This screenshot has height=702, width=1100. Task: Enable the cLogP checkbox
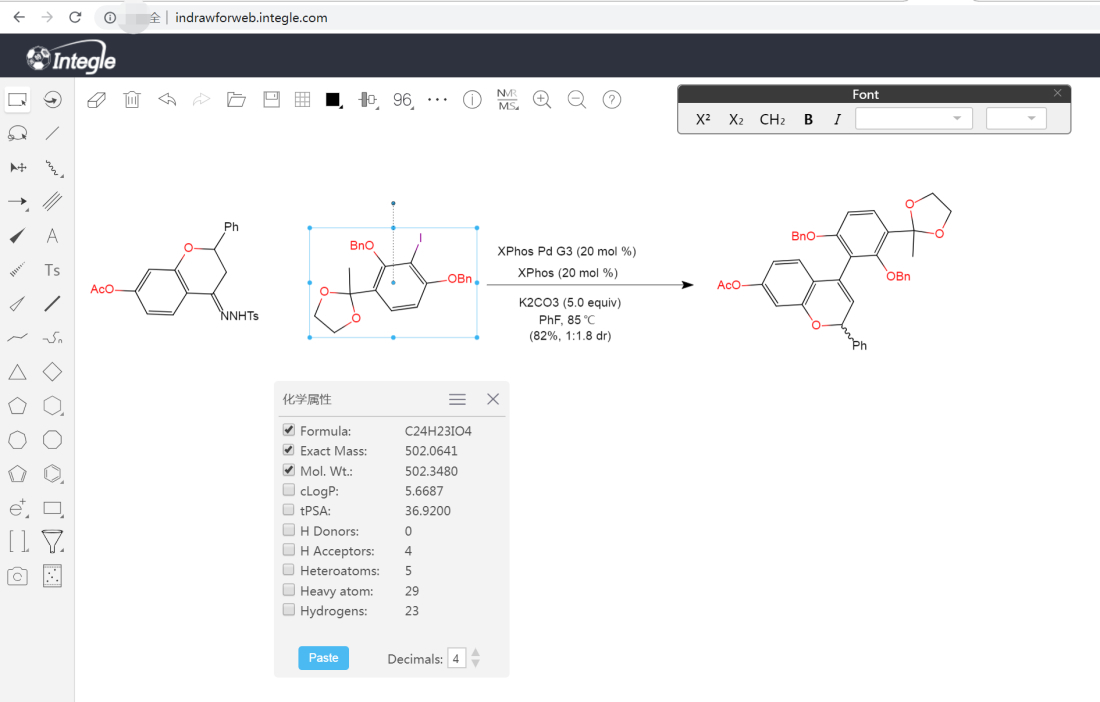pyautogui.click(x=289, y=491)
